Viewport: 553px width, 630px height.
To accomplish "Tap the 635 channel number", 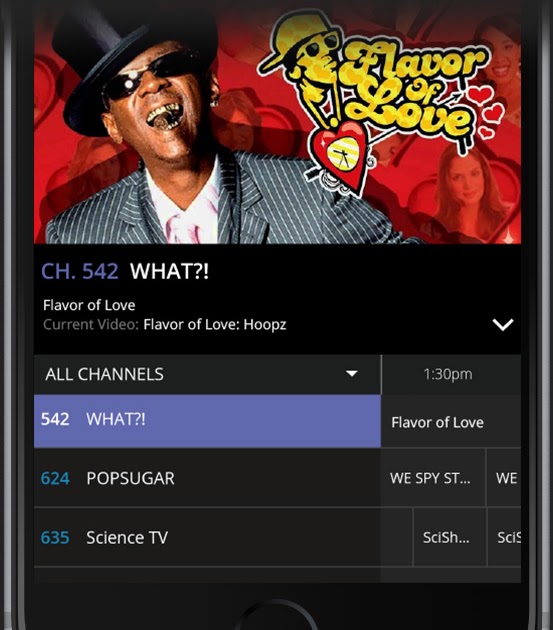I will coord(55,538).
